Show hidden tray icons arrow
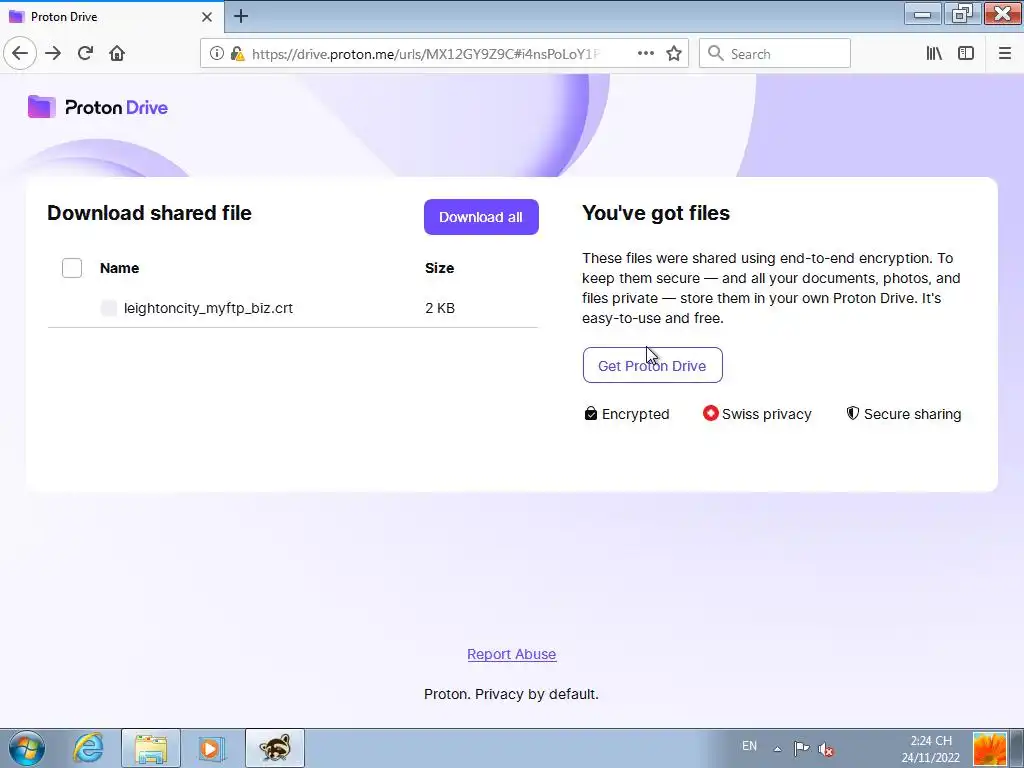The image size is (1024, 768). click(x=777, y=749)
